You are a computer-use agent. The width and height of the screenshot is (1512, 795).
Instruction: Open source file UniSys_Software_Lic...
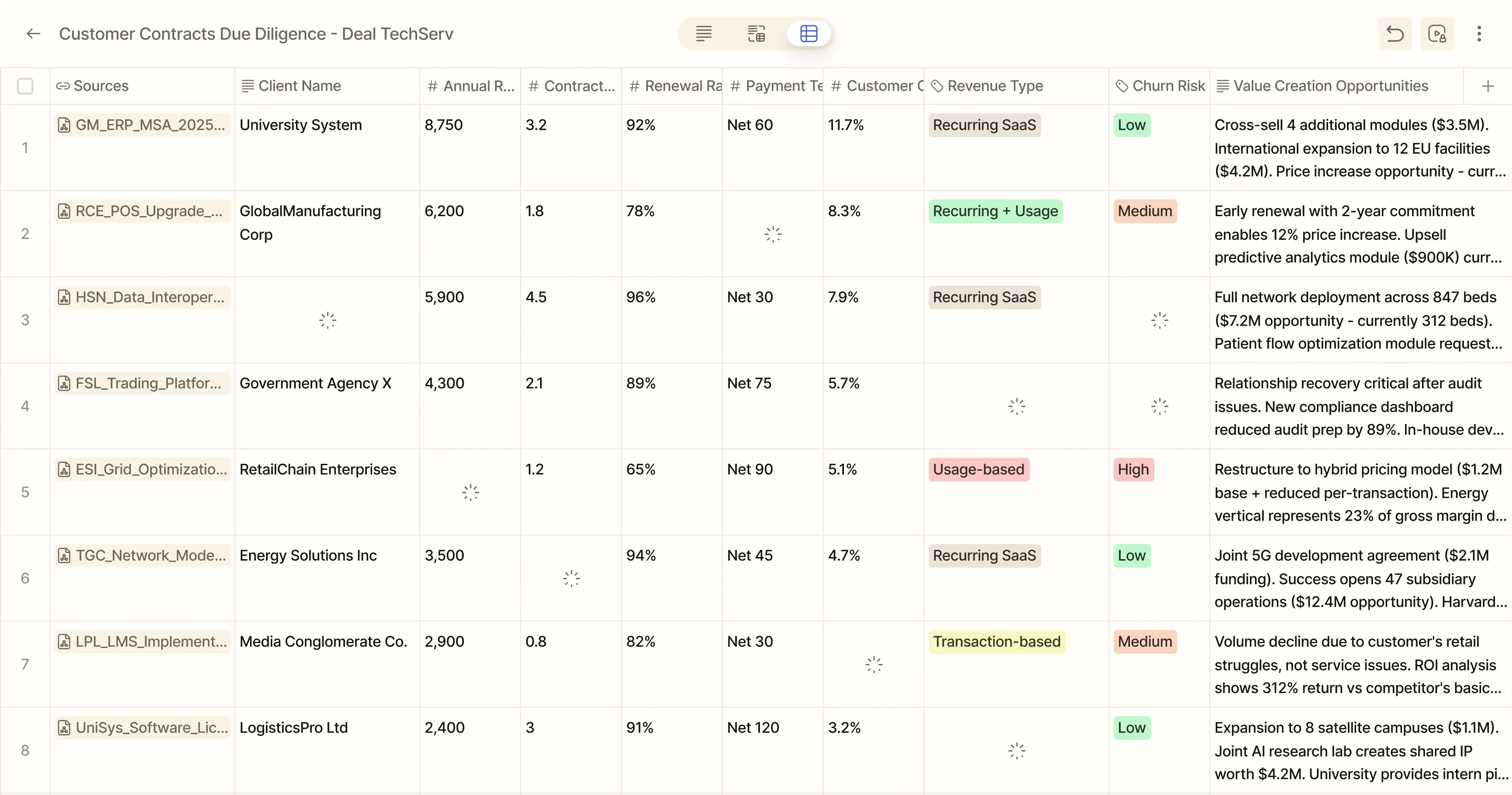(x=142, y=728)
